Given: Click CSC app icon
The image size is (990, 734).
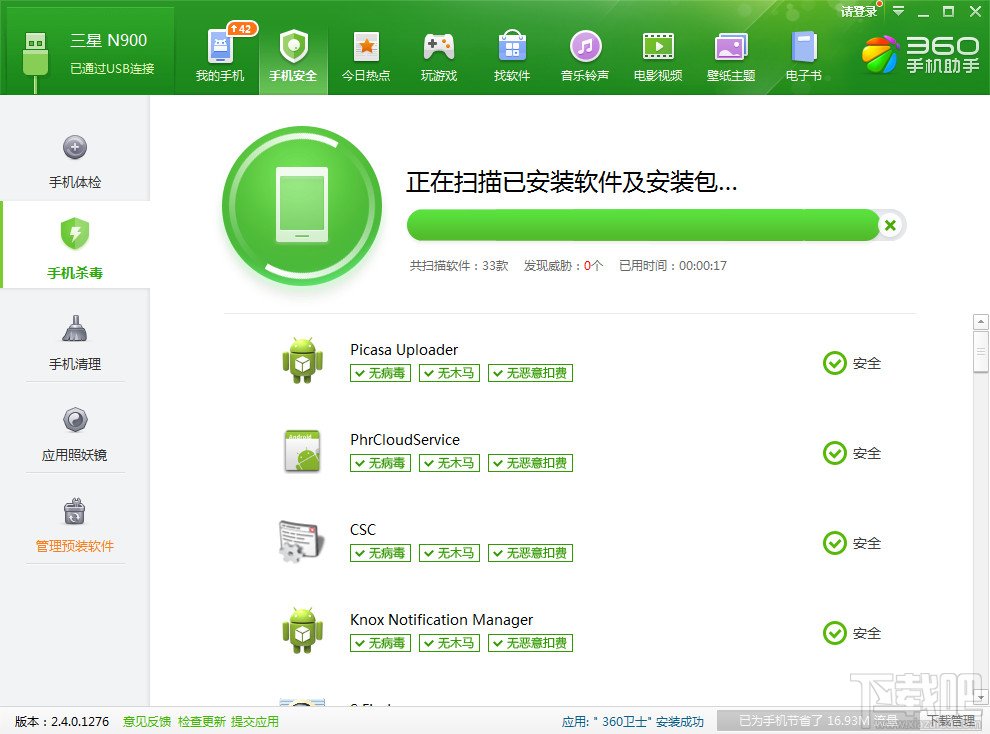Looking at the screenshot, I should [x=302, y=542].
